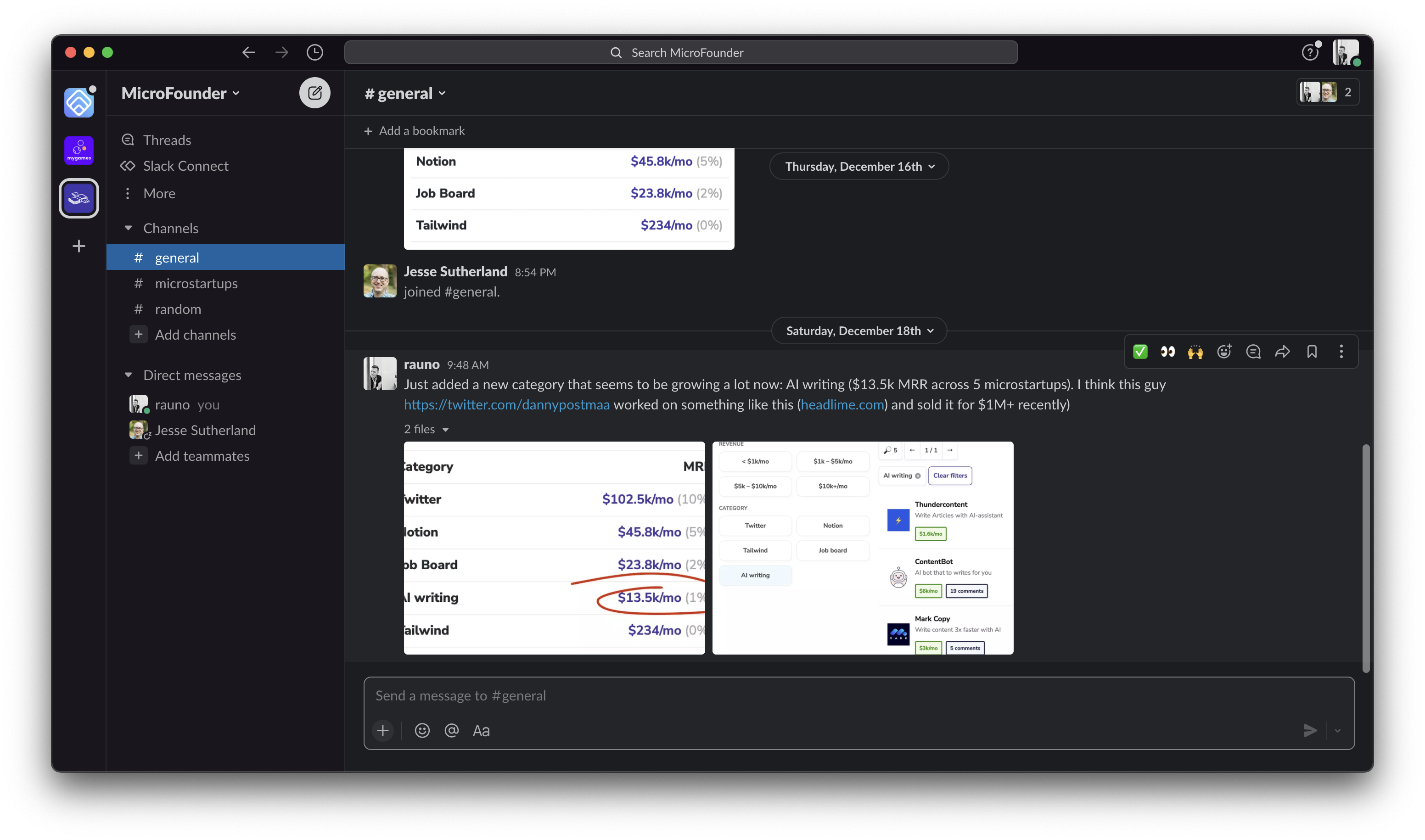React with the raised hands emoji
Screen dimensions: 1425x840
coord(1195,352)
